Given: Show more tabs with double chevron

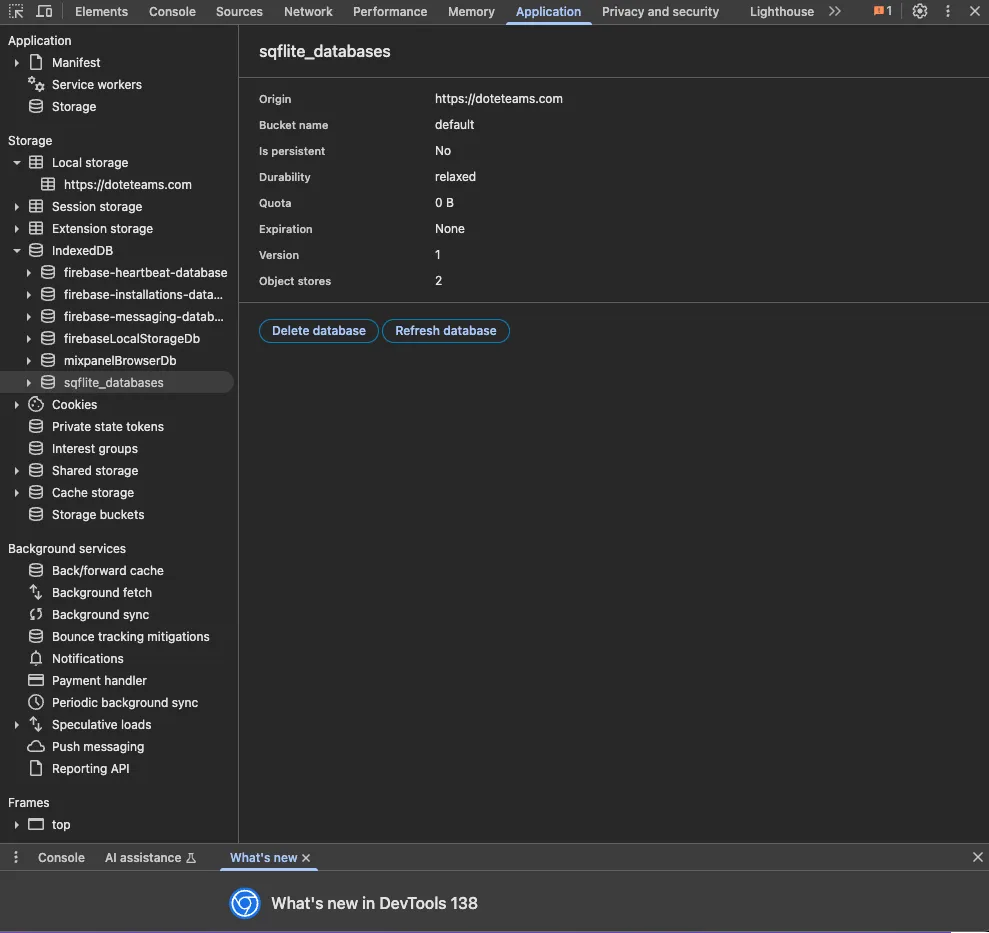Looking at the screenshot, I should pyautogui.click(x=834, y=11).
